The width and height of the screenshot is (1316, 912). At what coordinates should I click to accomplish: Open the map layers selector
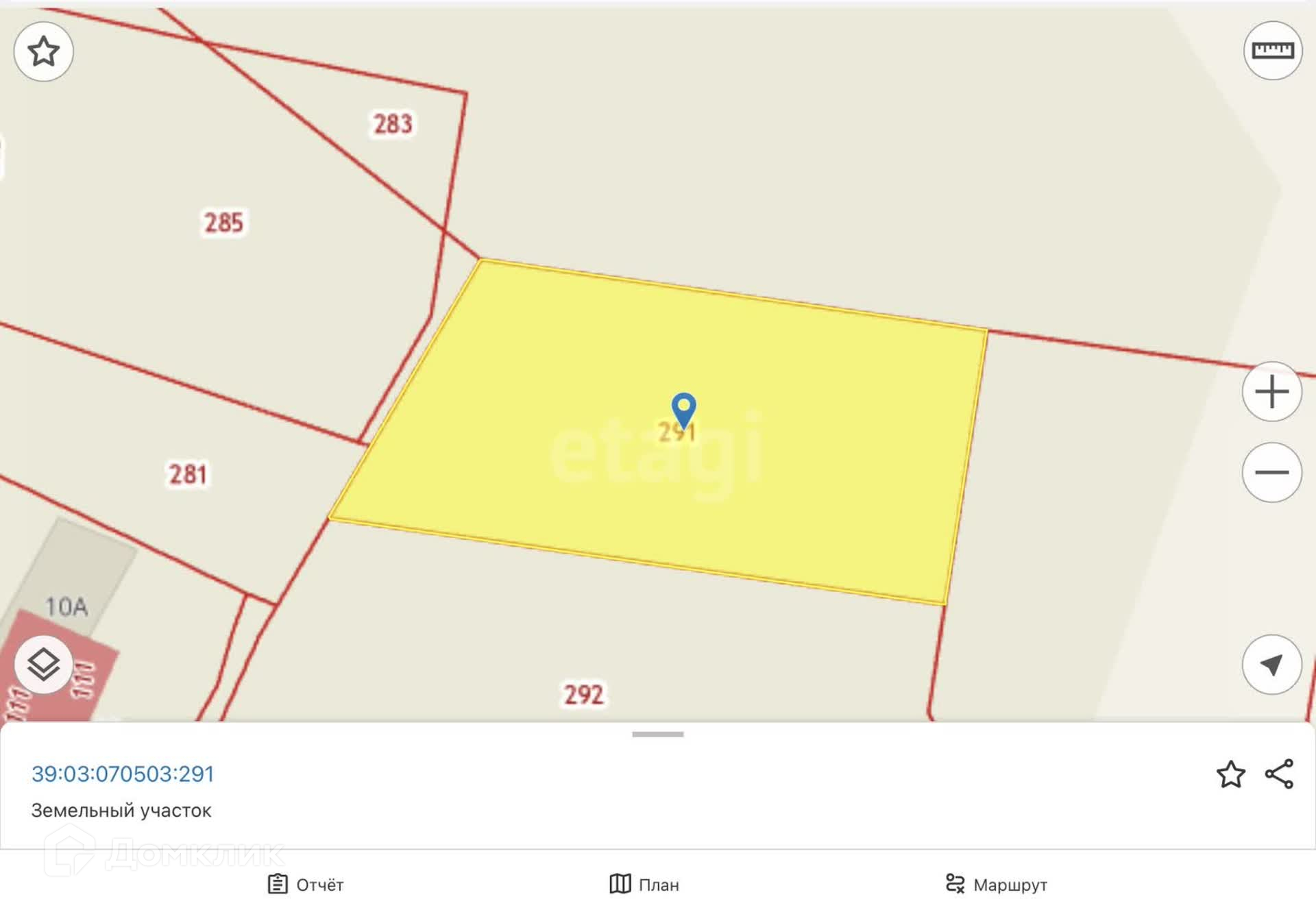tap(44, 665)
